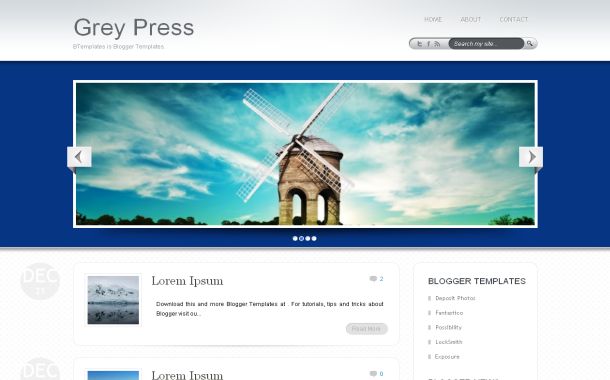Open the Possibility sidebar link
This screenshot has width=610, height=380.
click(x=448, y=327)
